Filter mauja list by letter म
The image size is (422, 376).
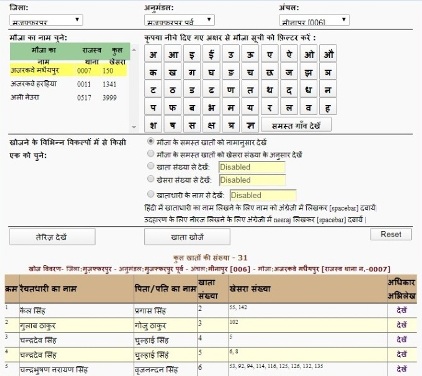[231, 107]
